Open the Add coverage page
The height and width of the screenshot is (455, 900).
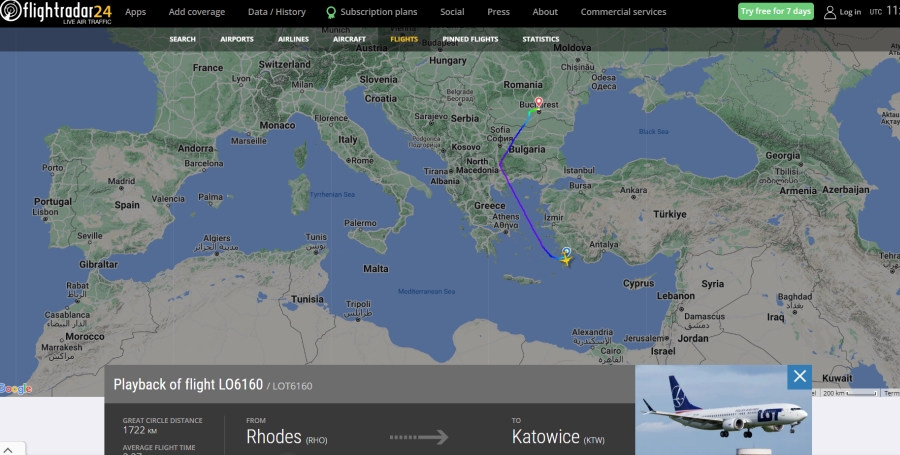(197, 11)
